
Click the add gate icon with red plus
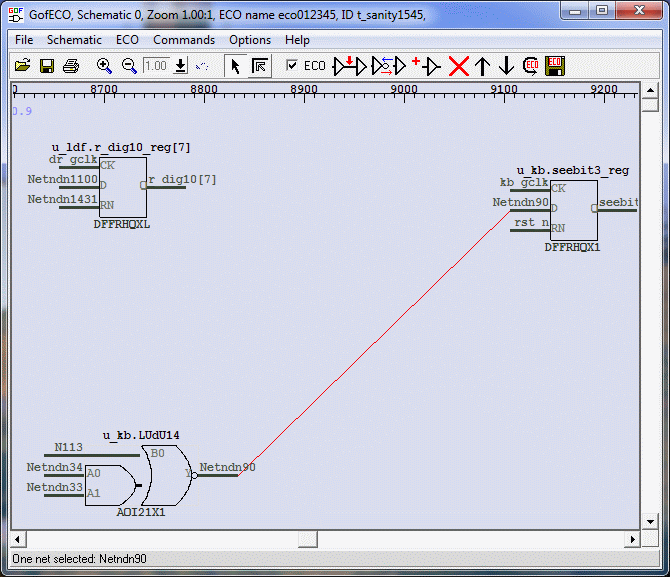[426, 66]
